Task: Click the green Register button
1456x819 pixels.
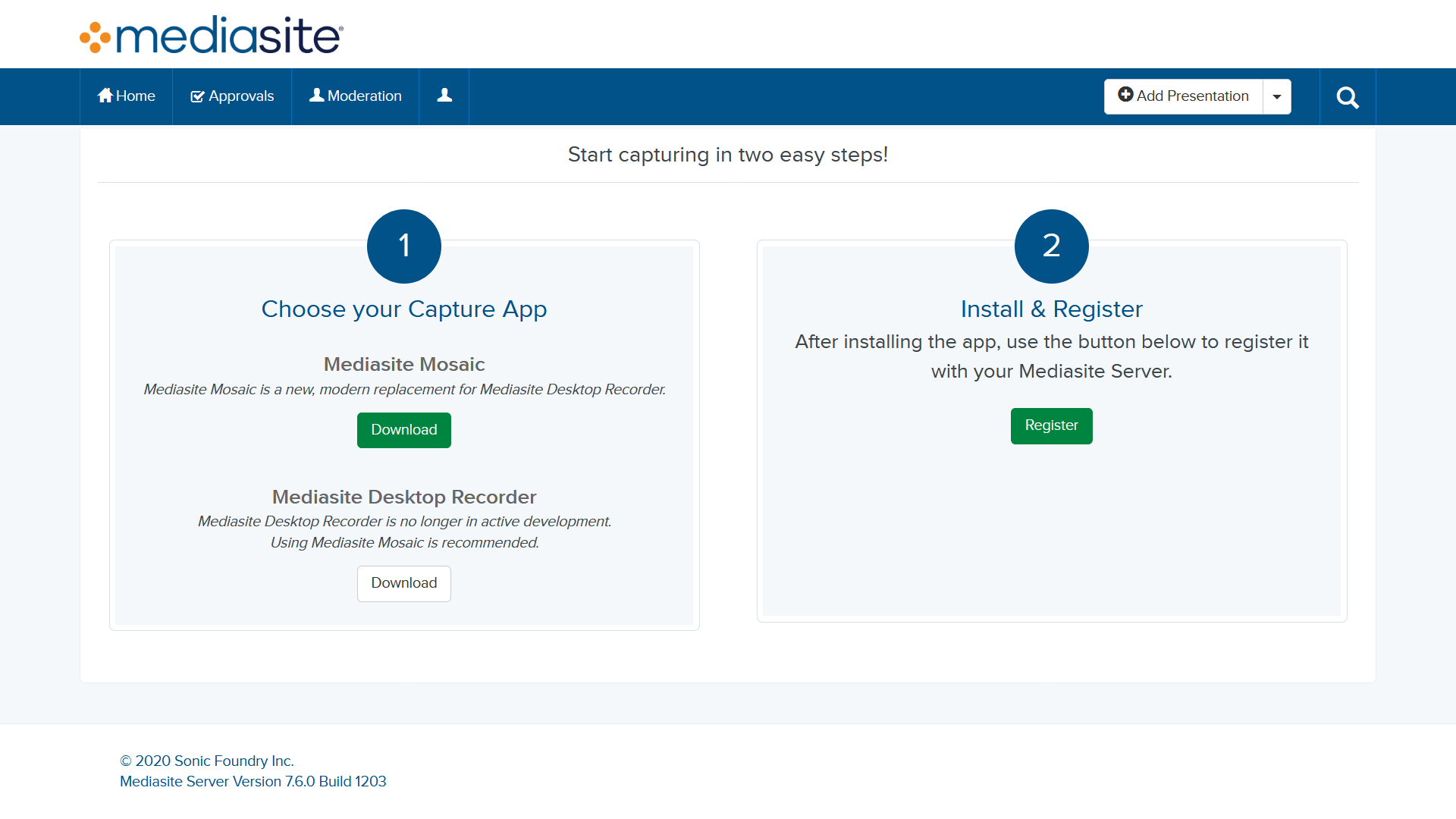Action: click(x=1051, y=425)
